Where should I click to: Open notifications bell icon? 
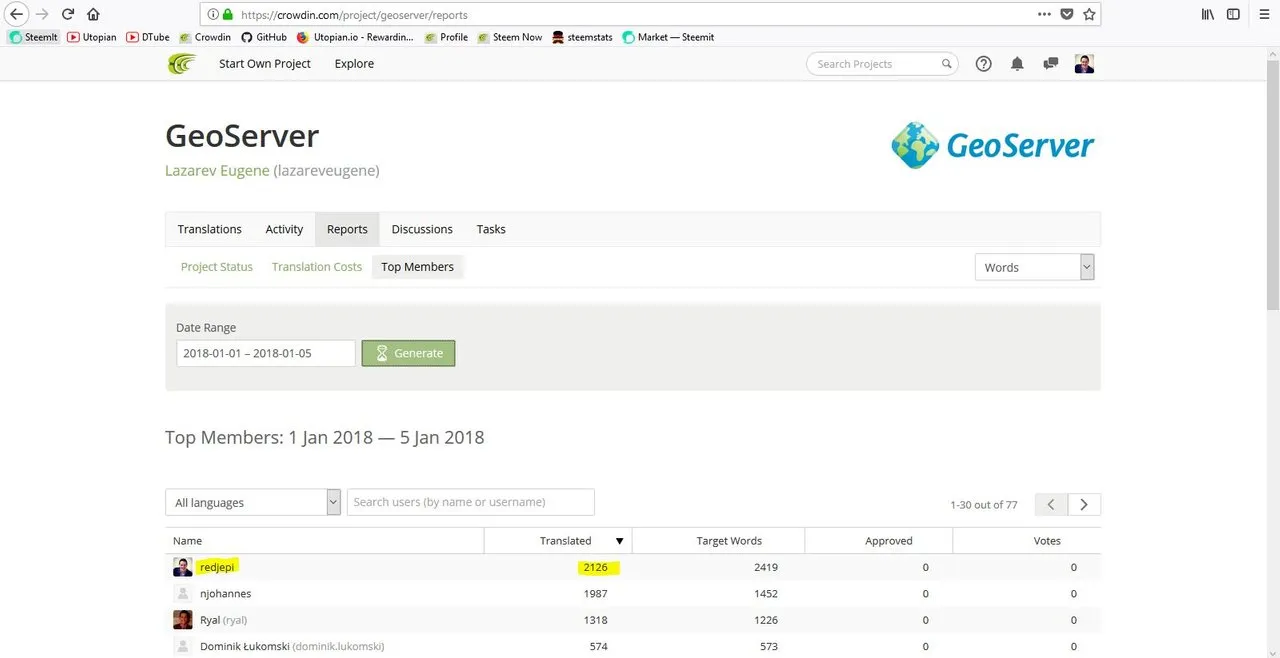pos(1017,64)
